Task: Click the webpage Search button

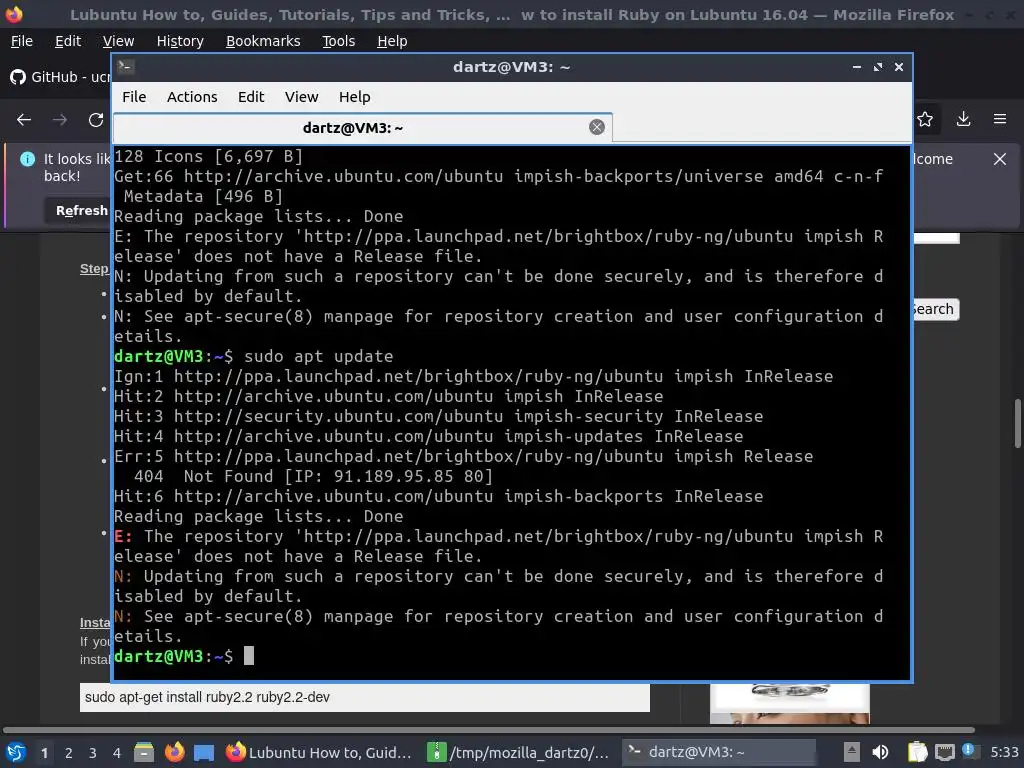Action: tap(934, 309)
